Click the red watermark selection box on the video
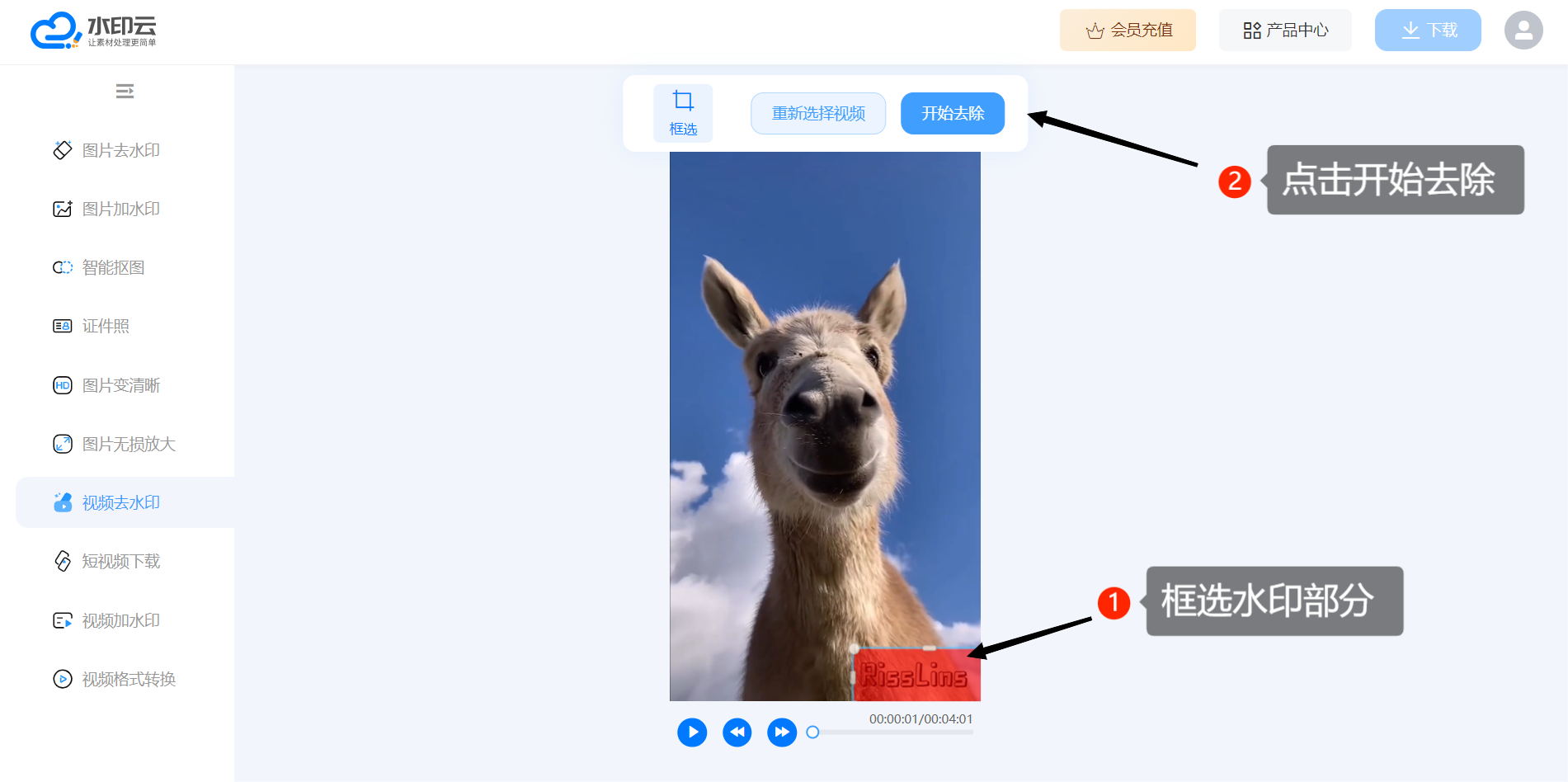 point(917,675)
